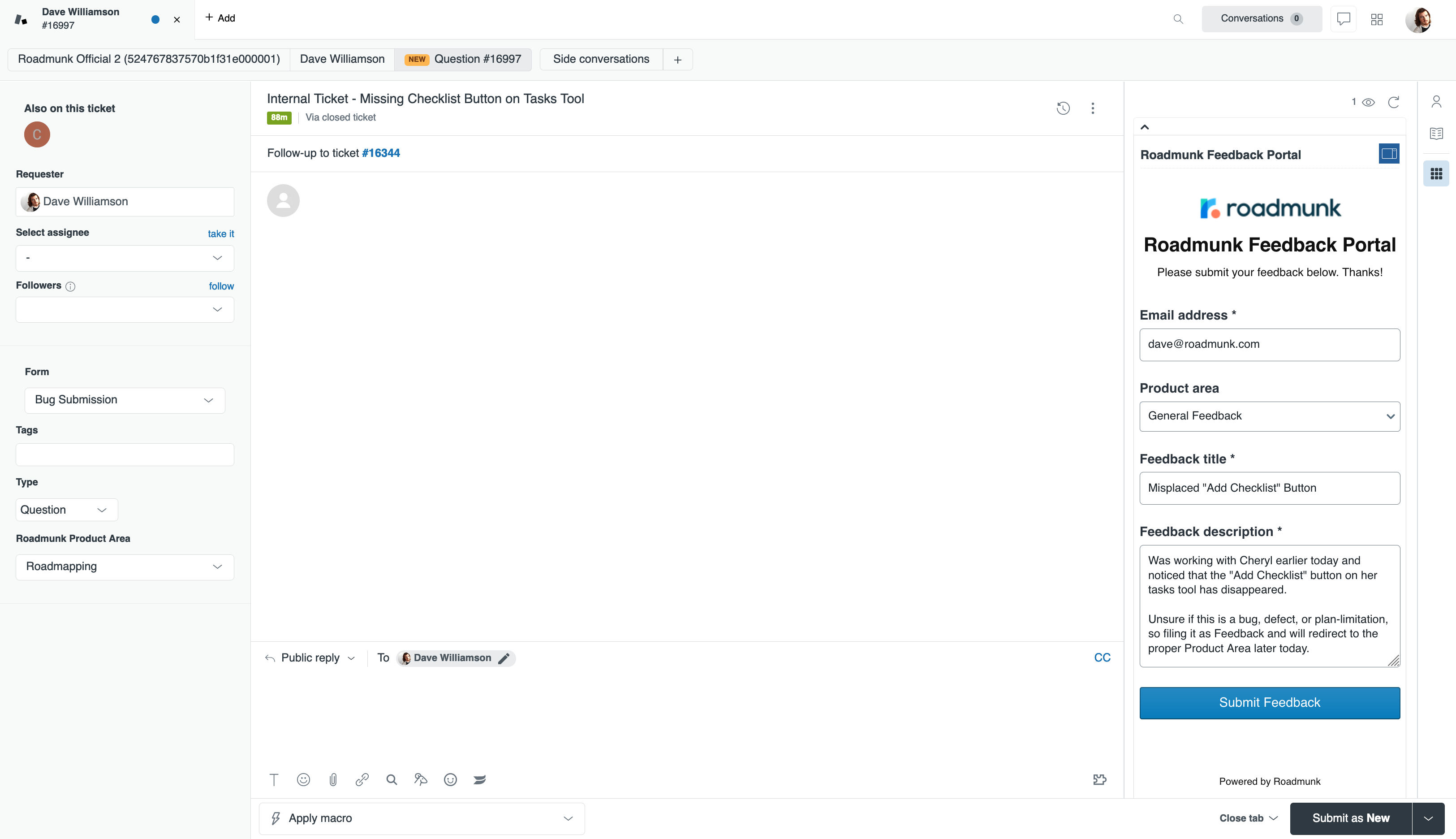The image size is (1456, 839).
Task: Collapse the app panel with chevron
Action: [1145, 127]
